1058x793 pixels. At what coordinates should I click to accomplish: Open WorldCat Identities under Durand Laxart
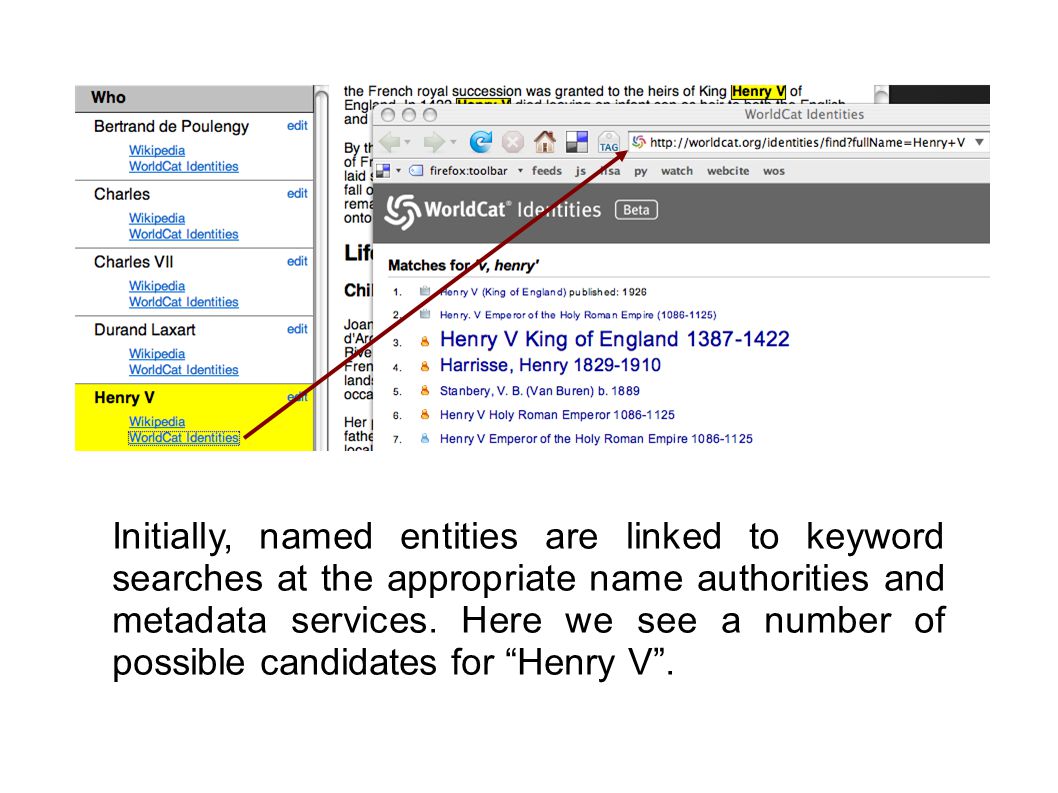184,370
